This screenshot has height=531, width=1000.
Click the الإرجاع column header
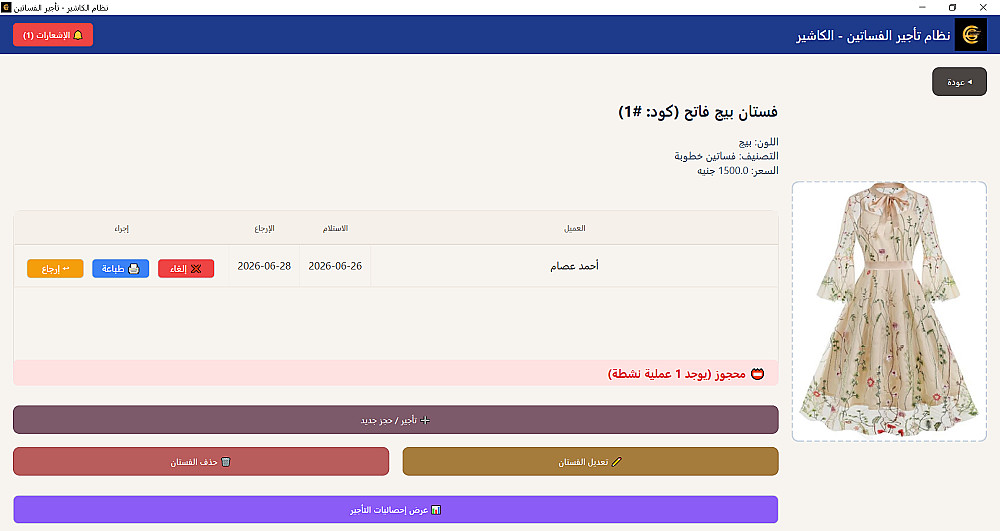coord(264,228)
